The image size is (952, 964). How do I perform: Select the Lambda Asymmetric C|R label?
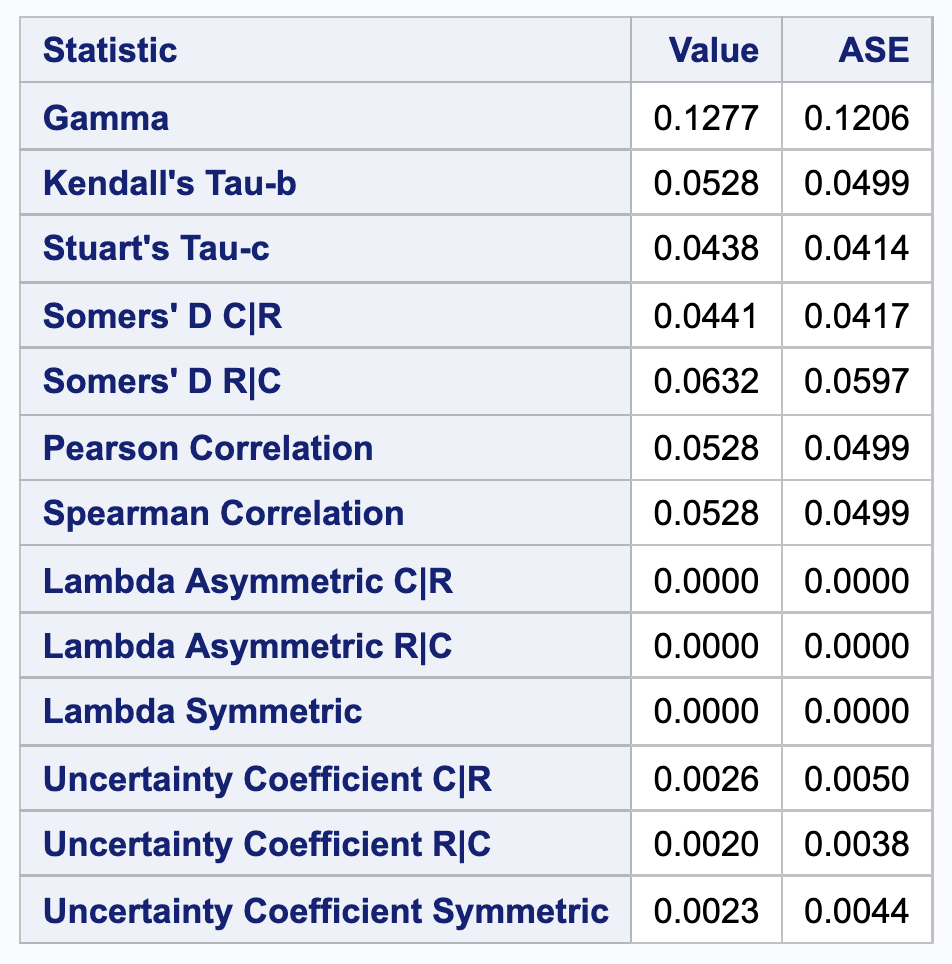tap(248, 580)
